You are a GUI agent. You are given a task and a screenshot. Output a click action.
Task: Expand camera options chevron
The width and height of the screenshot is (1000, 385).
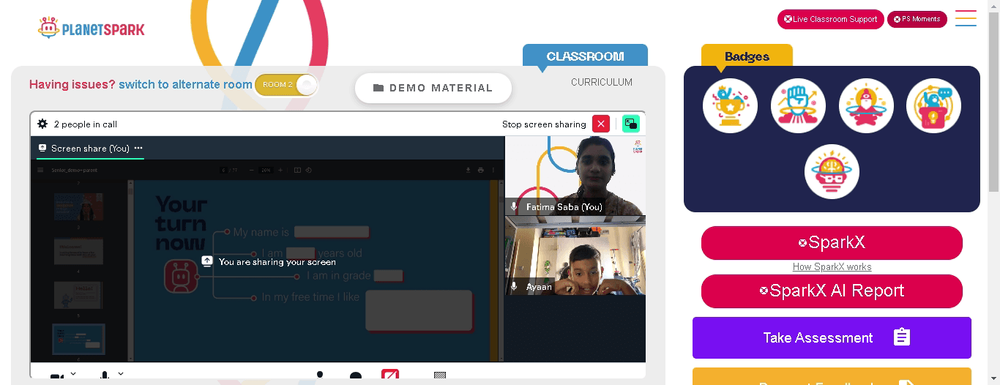[73, 374]
